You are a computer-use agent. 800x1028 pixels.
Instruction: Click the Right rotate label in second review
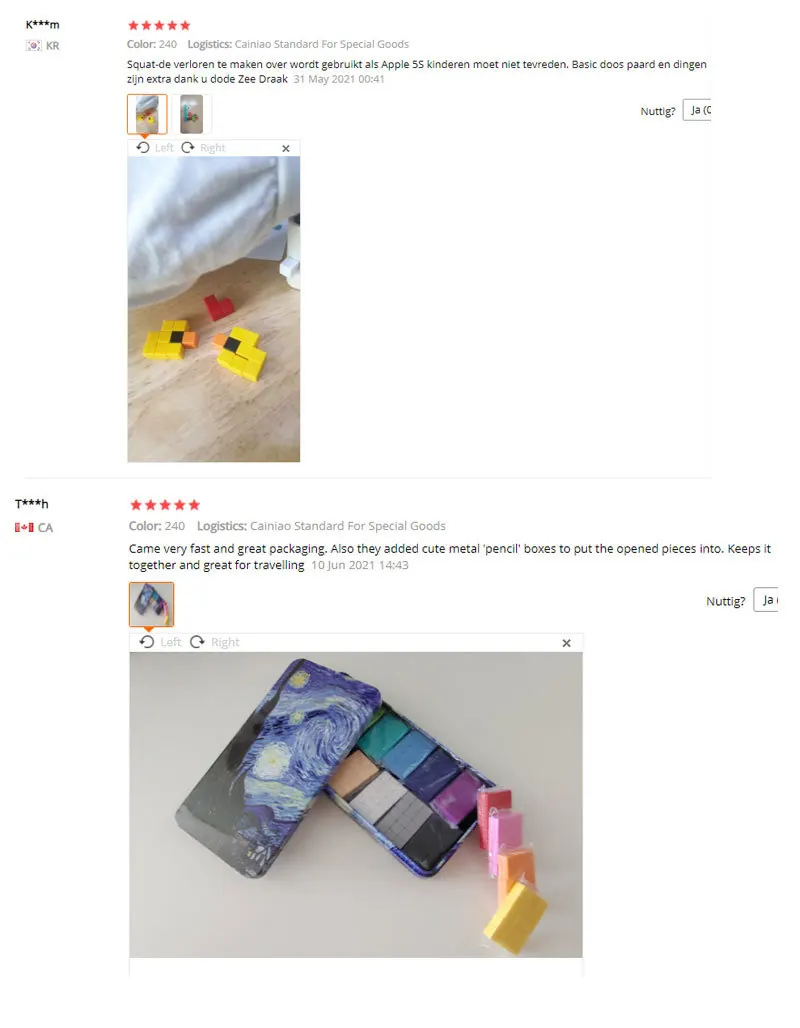click(225, 642)
